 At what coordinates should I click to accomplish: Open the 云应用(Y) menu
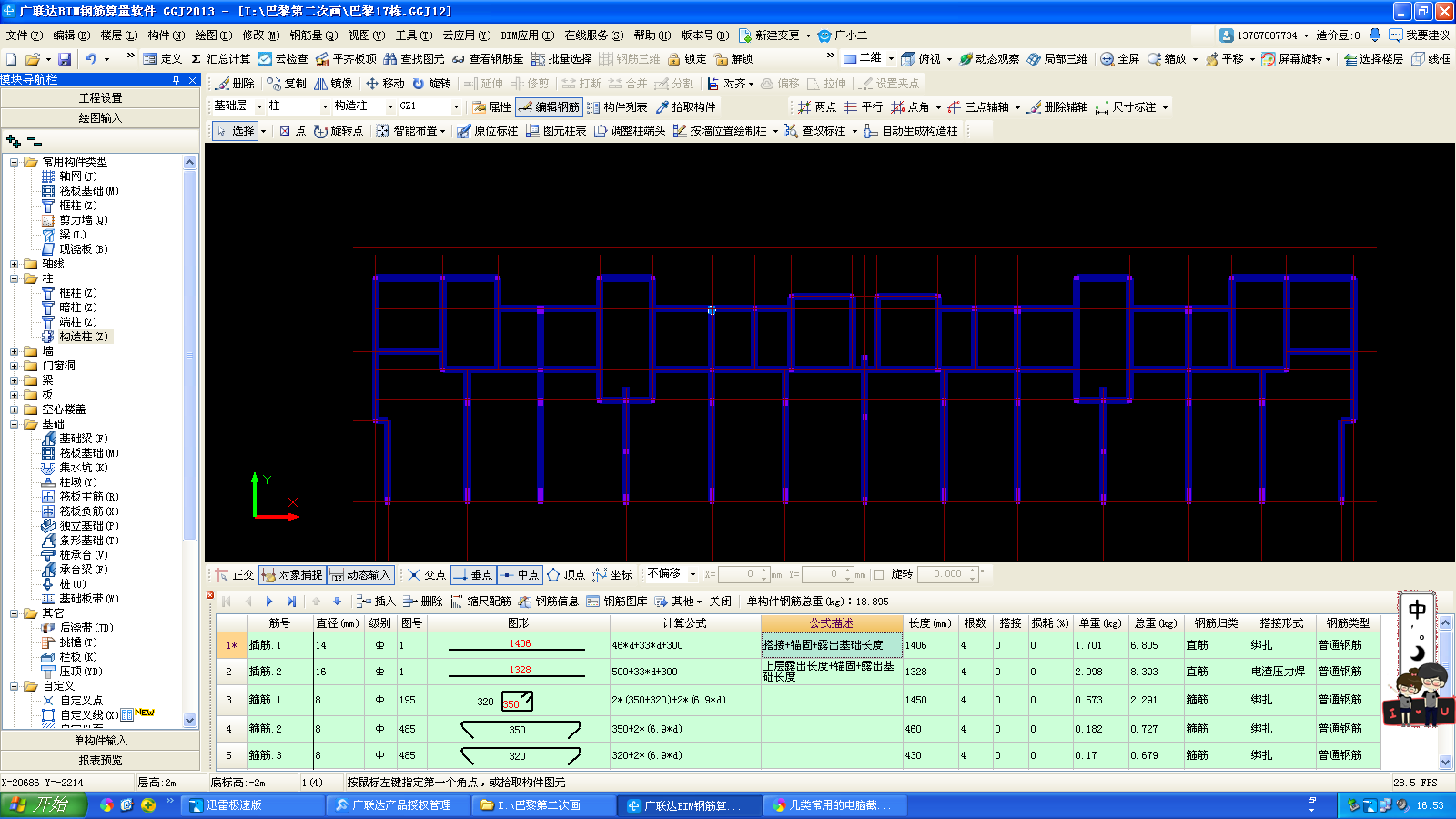point(467,35)
